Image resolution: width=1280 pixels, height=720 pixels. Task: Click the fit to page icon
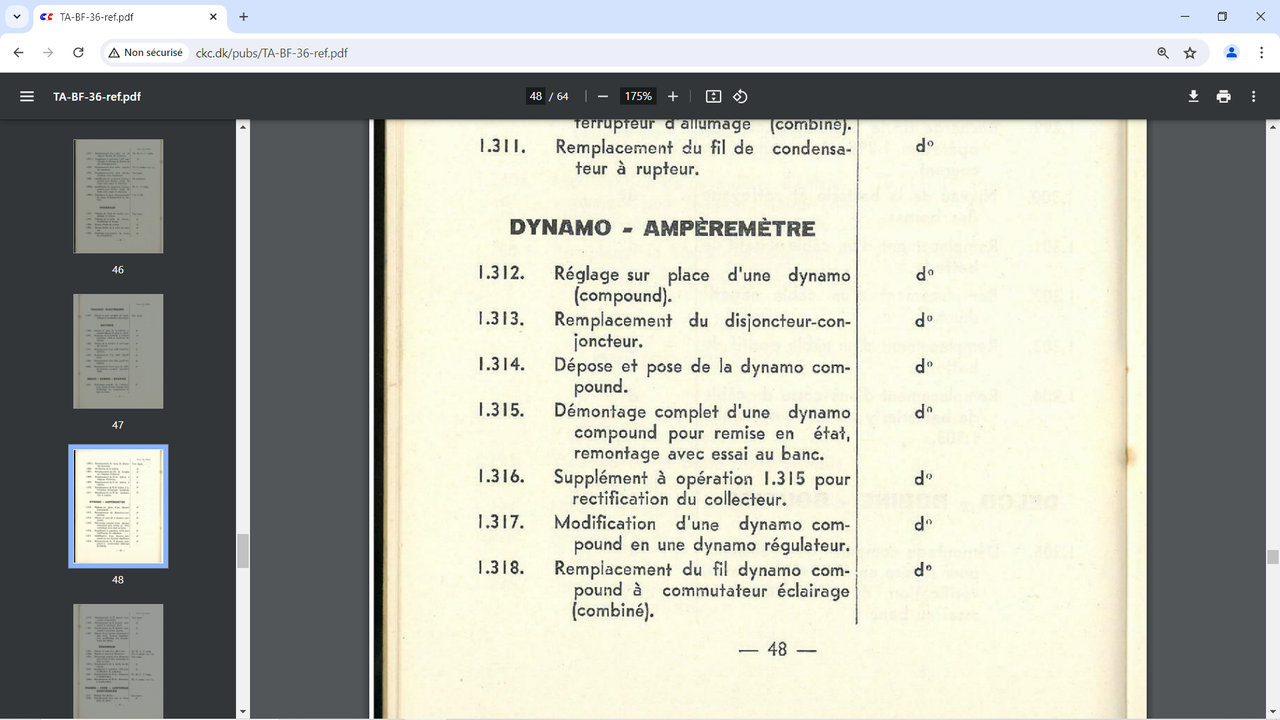(x=713, y=96)
